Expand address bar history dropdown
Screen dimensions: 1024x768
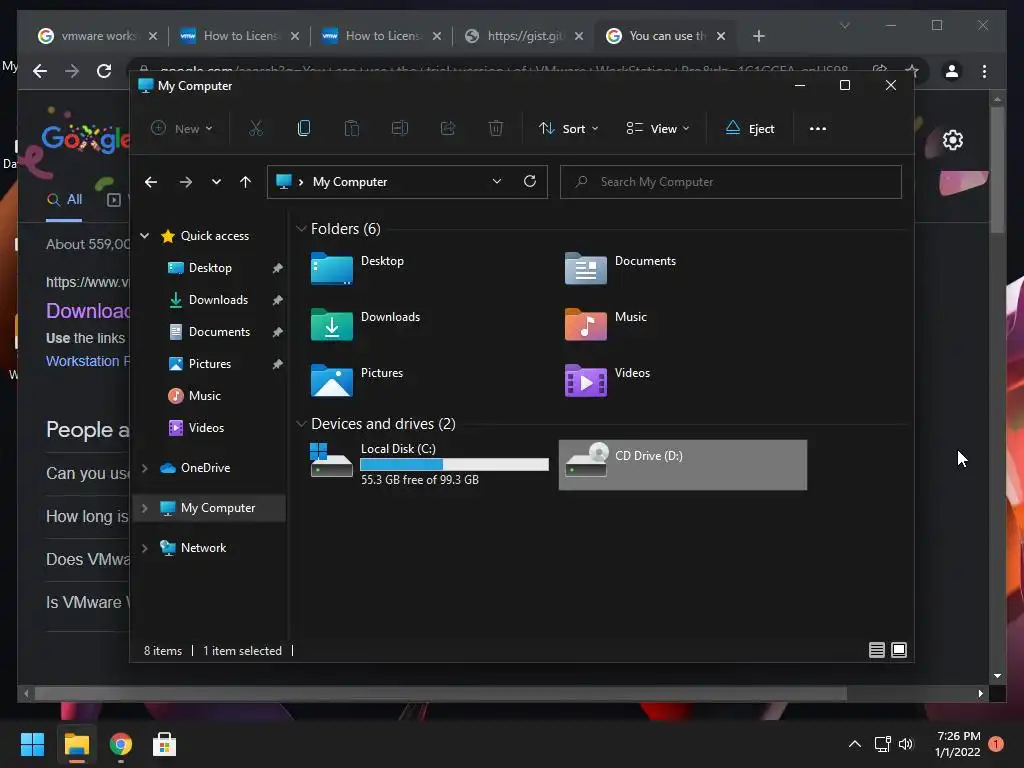pyautogui.click(x=497, y=182)
